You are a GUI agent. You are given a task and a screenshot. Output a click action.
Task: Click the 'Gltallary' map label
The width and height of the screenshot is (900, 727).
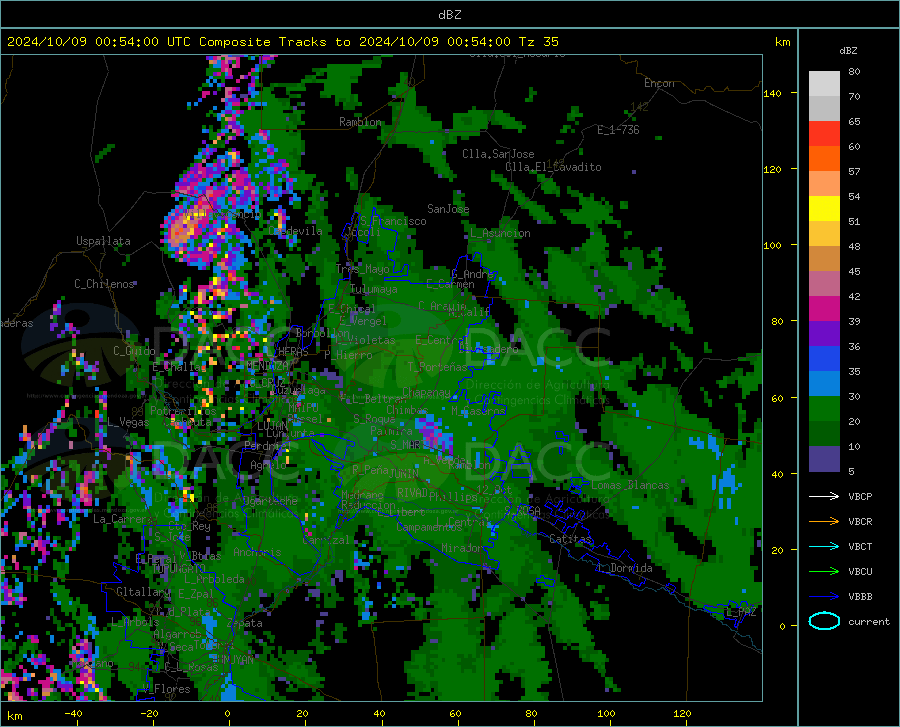coord(143,592)
